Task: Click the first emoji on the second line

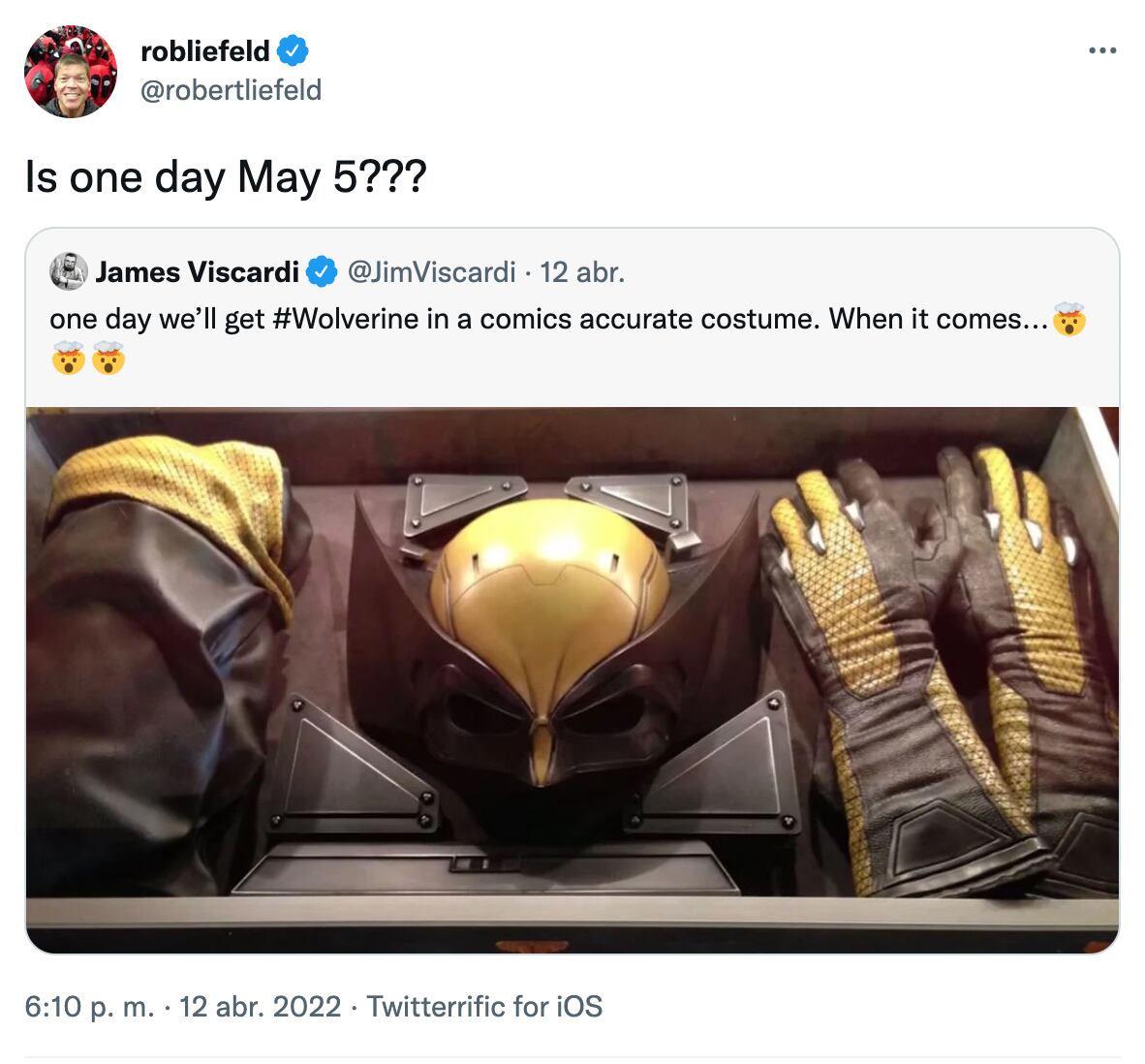Action: coord(69,360)
